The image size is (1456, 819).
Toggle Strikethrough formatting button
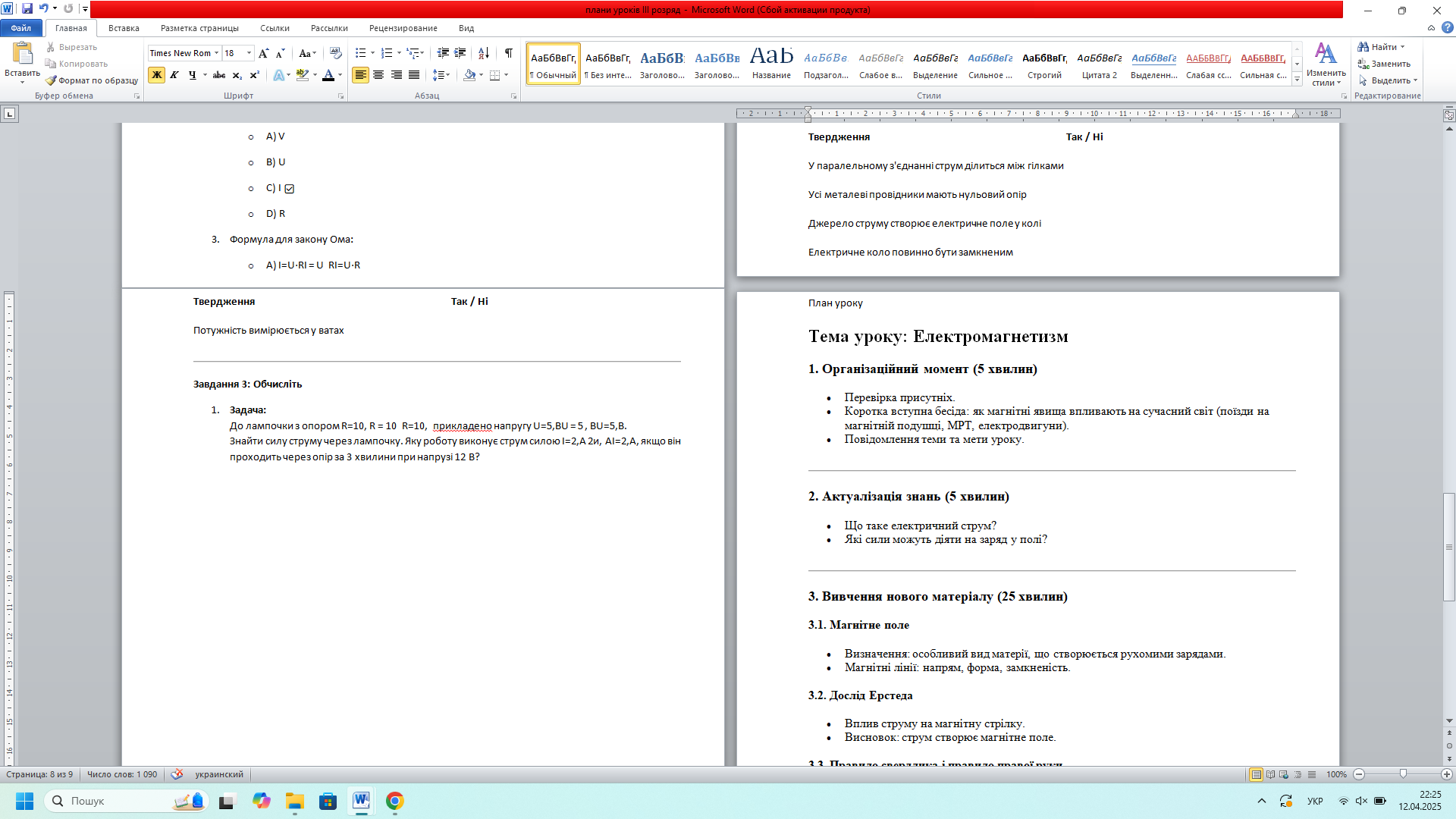pos(219,75)
